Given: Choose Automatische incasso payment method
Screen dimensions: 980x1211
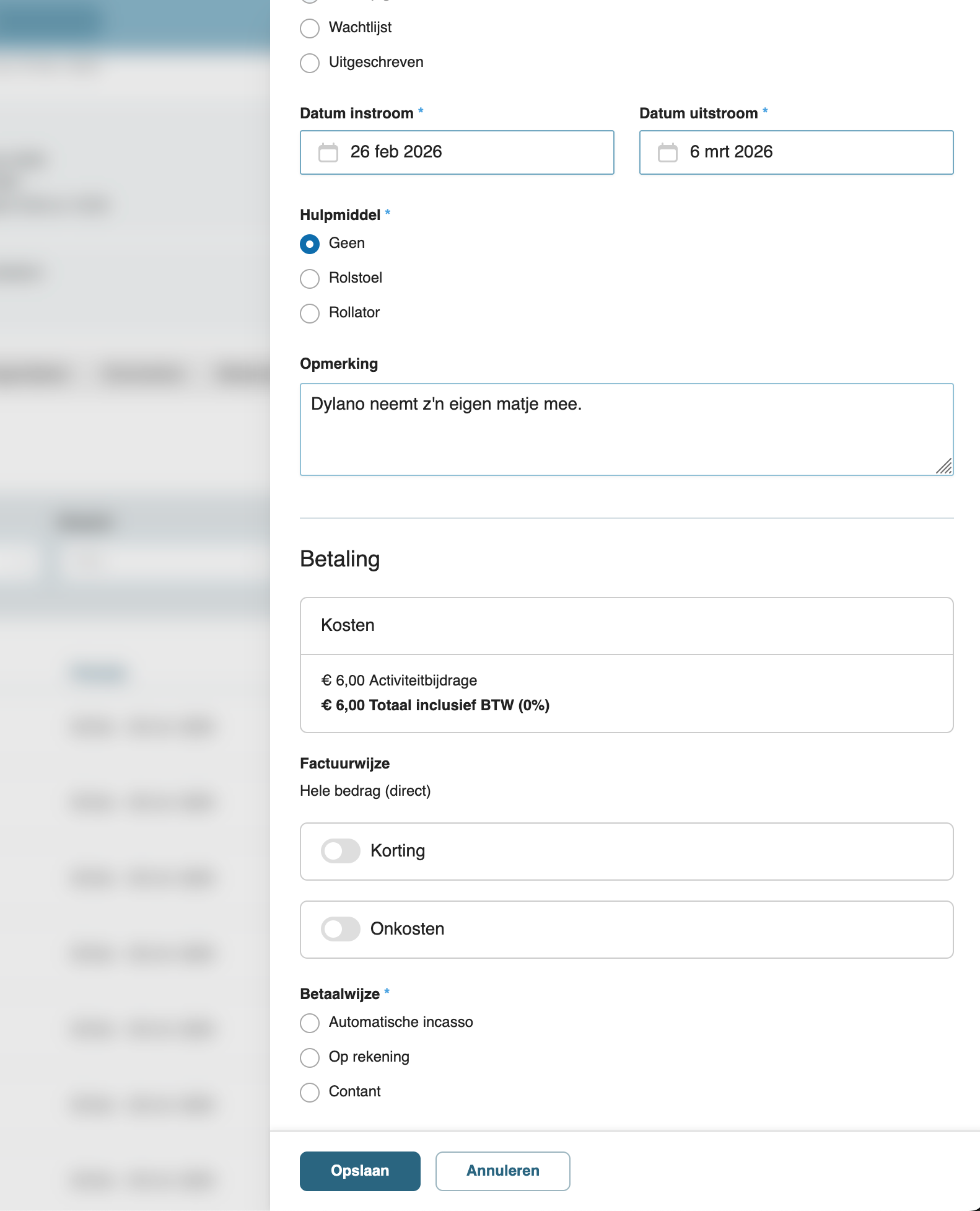Looking at the screenshot, I should pyautogui.click(x=310, y=1023).
